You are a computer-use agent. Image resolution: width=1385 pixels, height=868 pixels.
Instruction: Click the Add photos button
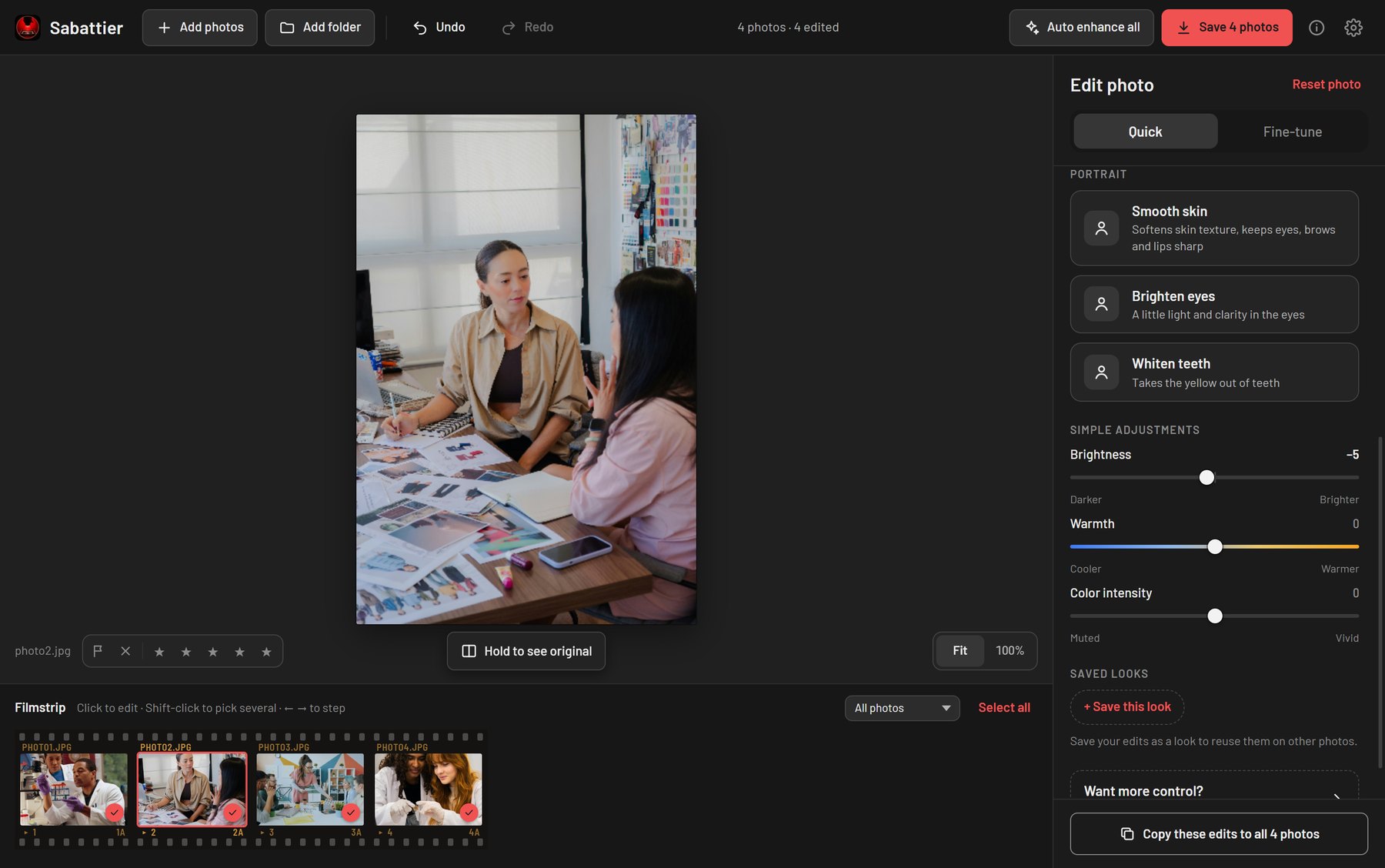point(200,28)
